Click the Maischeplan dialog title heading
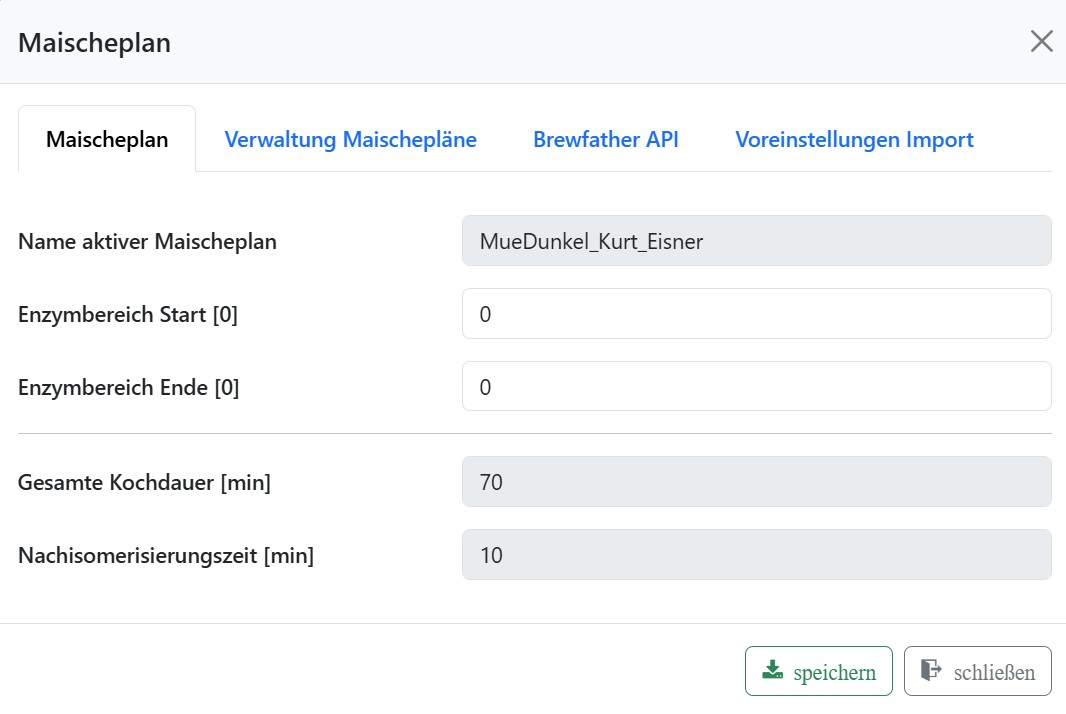Screen dimensions: 1066x714 pyautogui.click(x=94, y=43)
